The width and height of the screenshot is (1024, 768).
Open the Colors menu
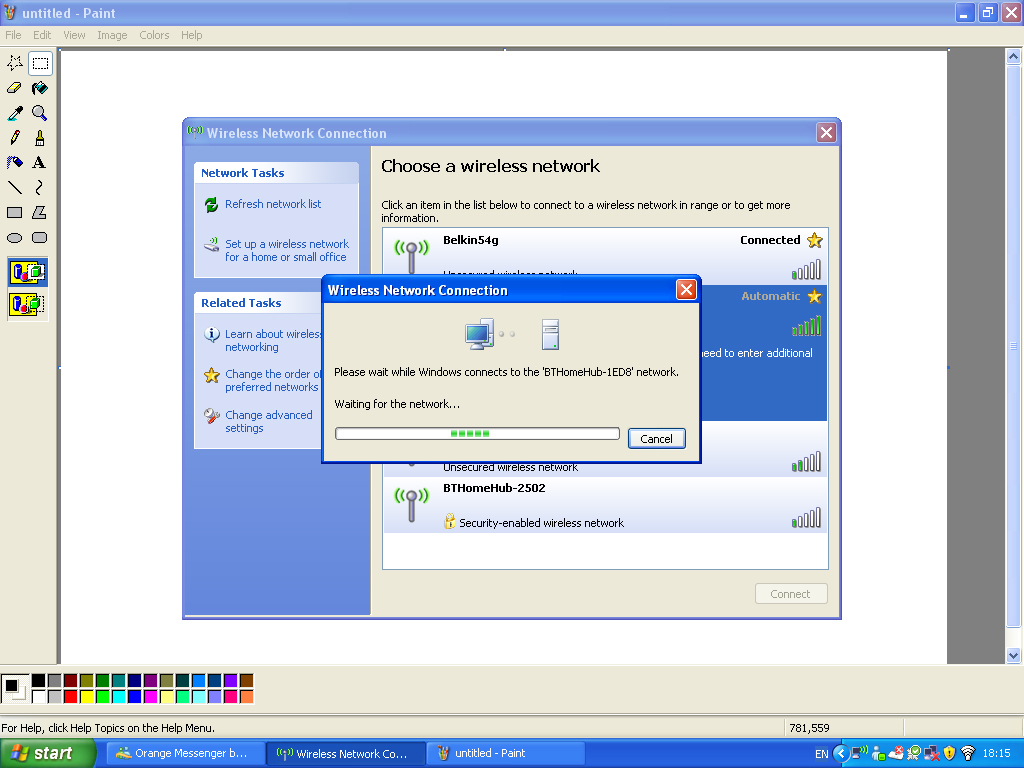click(x=154, y=35)
